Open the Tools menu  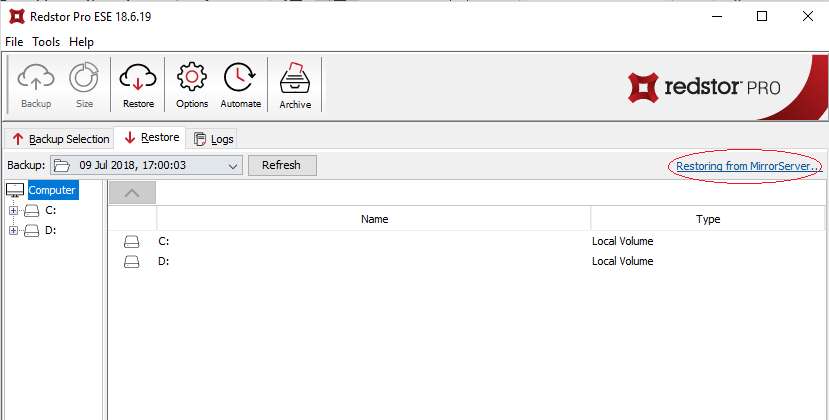(x=46, y=42)
